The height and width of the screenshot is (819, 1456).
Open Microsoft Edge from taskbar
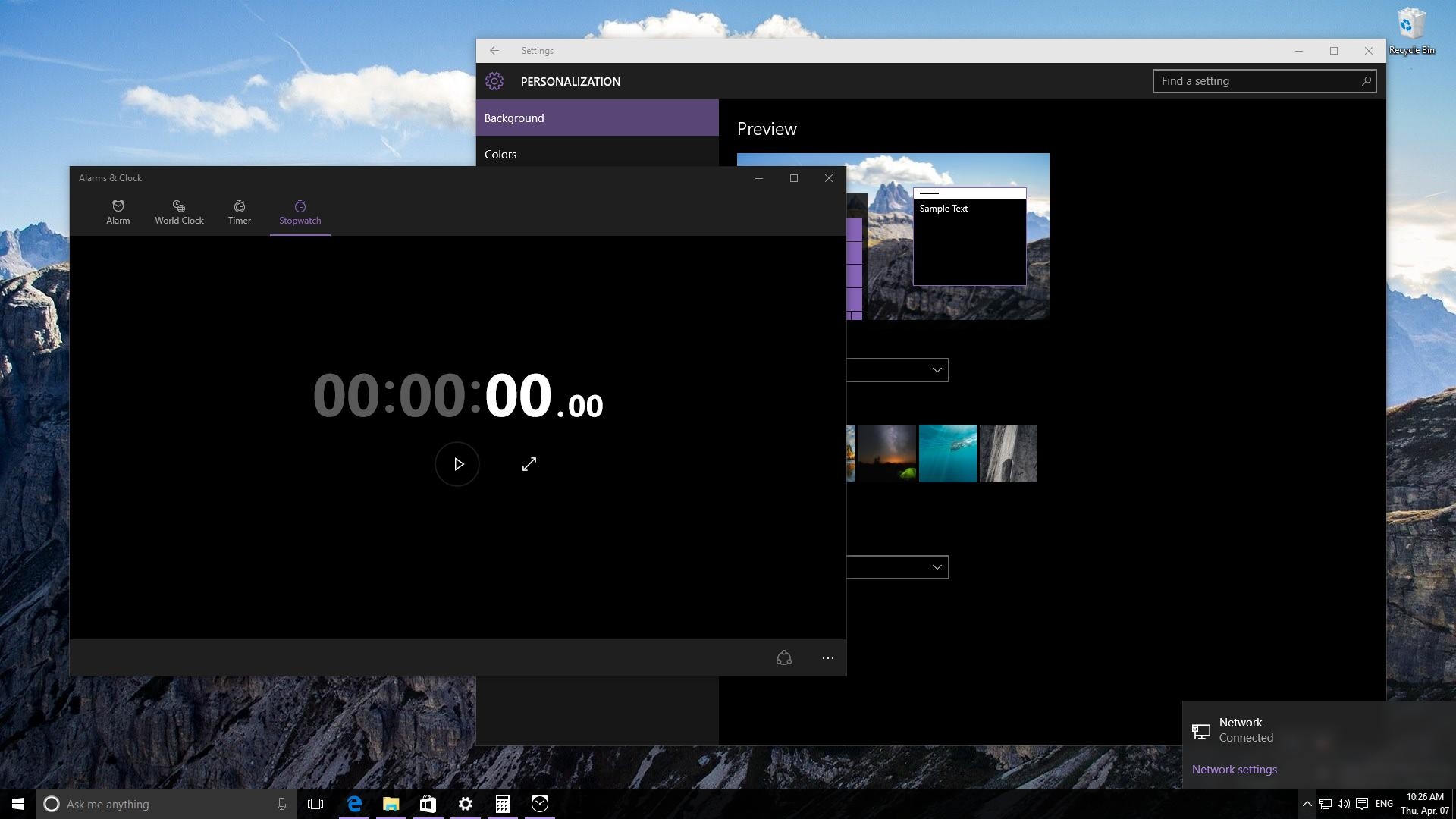pyautogui.click(x=354, y=804)
